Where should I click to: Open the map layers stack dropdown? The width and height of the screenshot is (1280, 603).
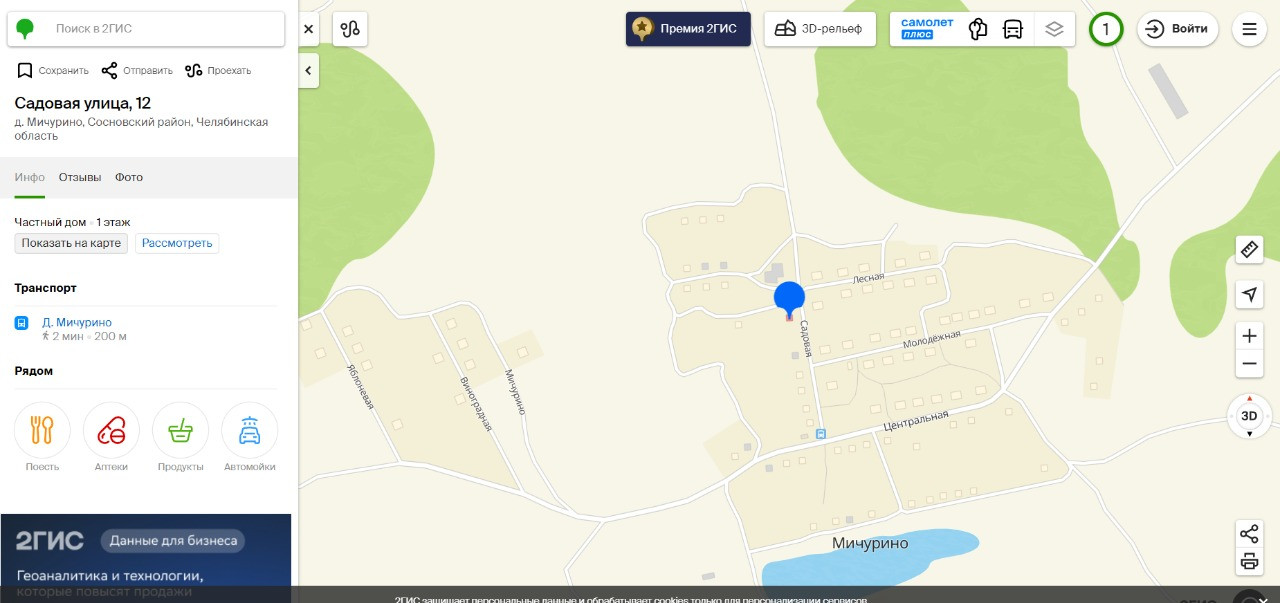(1054, 29)
